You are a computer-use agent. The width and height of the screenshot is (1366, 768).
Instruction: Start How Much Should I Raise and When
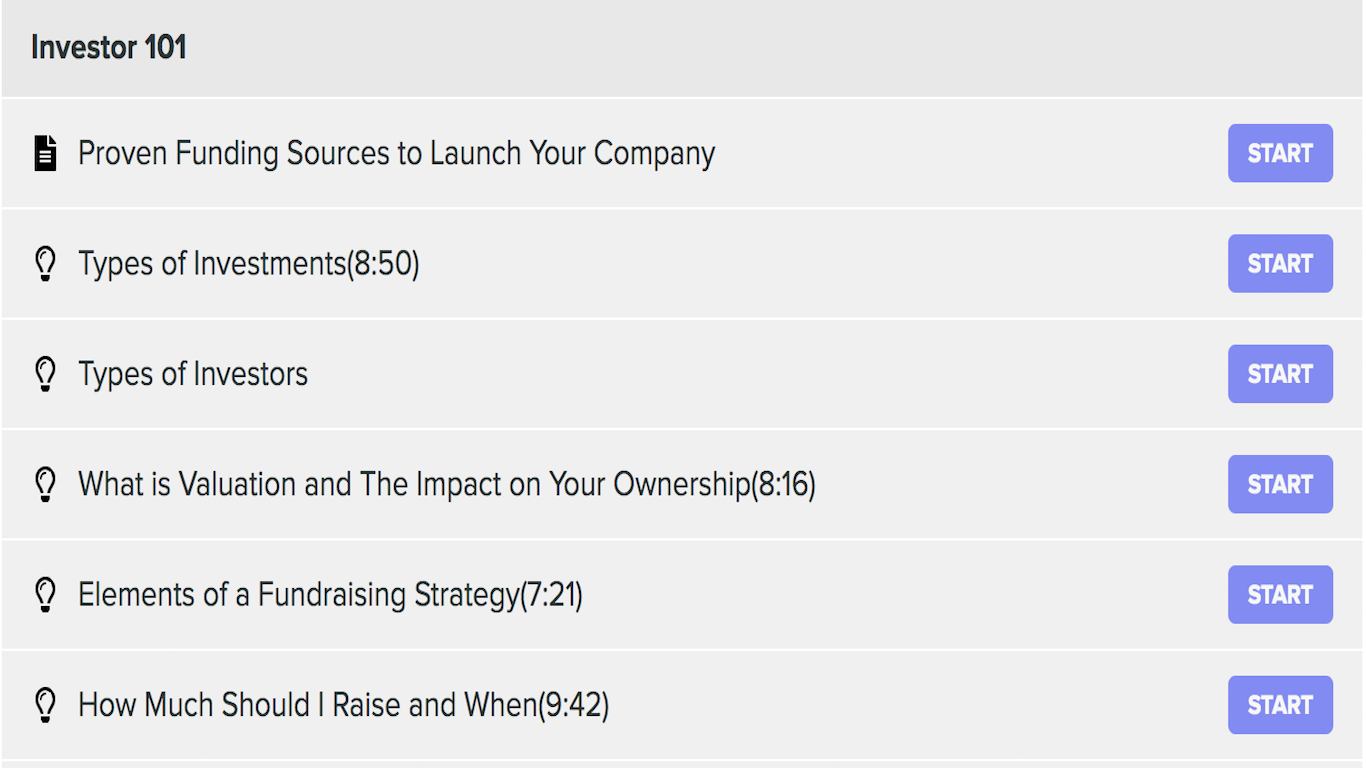pyautogui.click(x=1279, y=705)
